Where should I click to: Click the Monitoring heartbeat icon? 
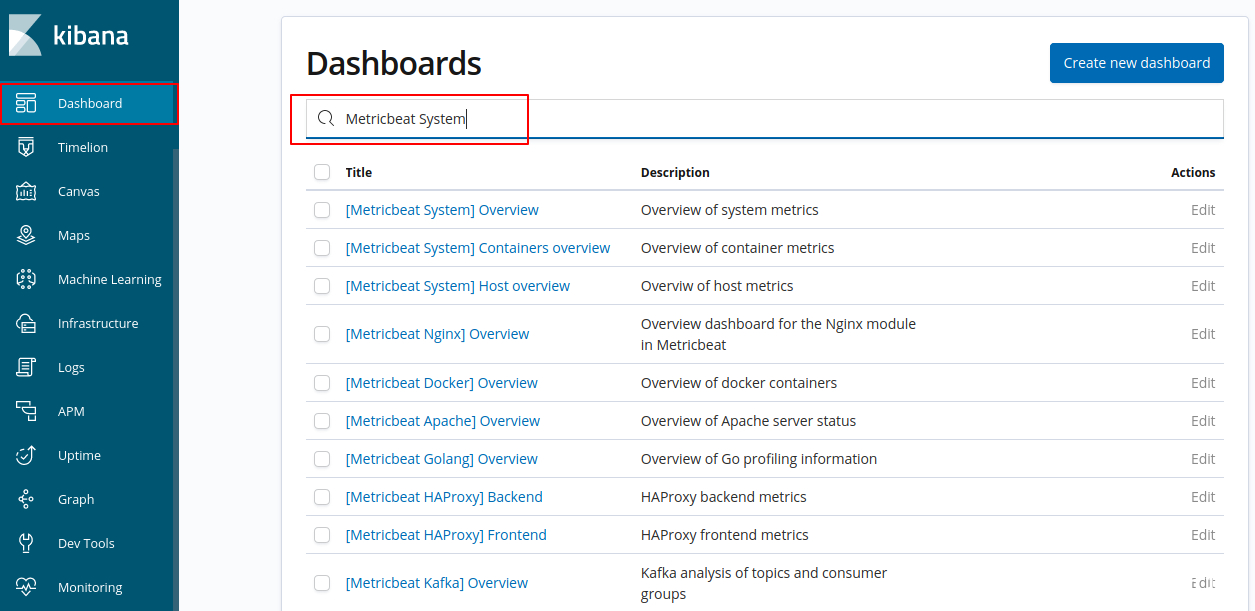point(26,587)
